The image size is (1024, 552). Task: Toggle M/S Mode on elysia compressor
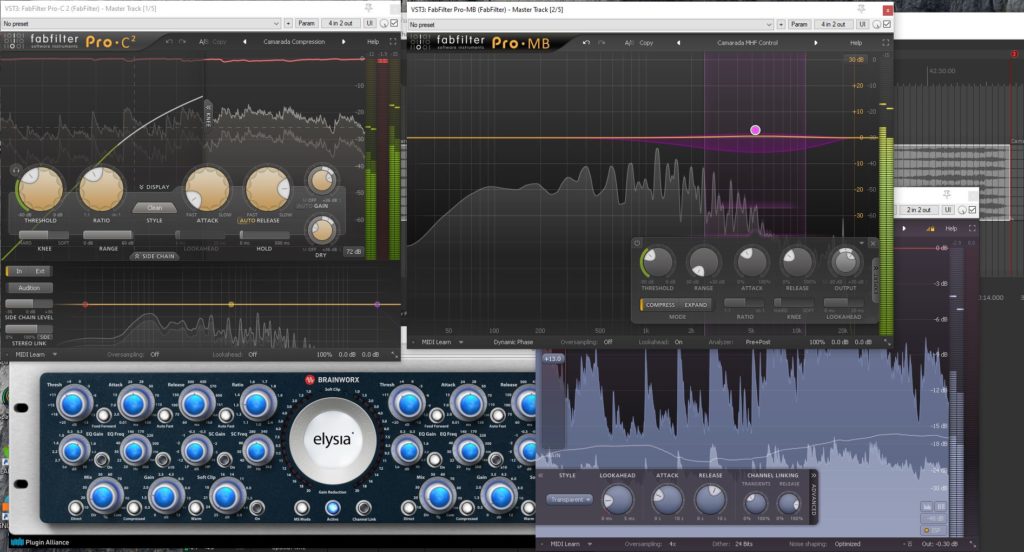302,508
